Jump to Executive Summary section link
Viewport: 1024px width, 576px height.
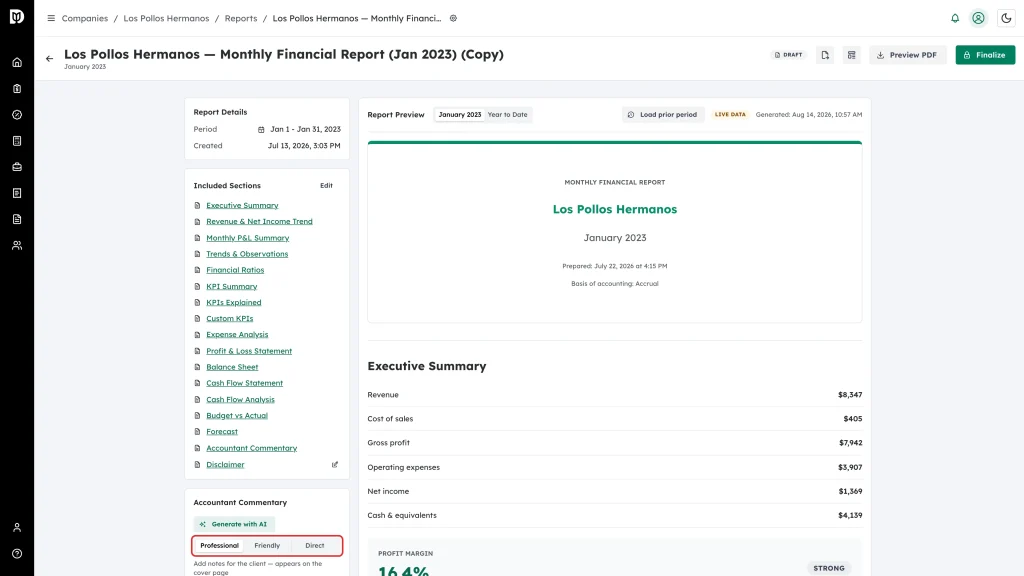[x=242, y=205]
